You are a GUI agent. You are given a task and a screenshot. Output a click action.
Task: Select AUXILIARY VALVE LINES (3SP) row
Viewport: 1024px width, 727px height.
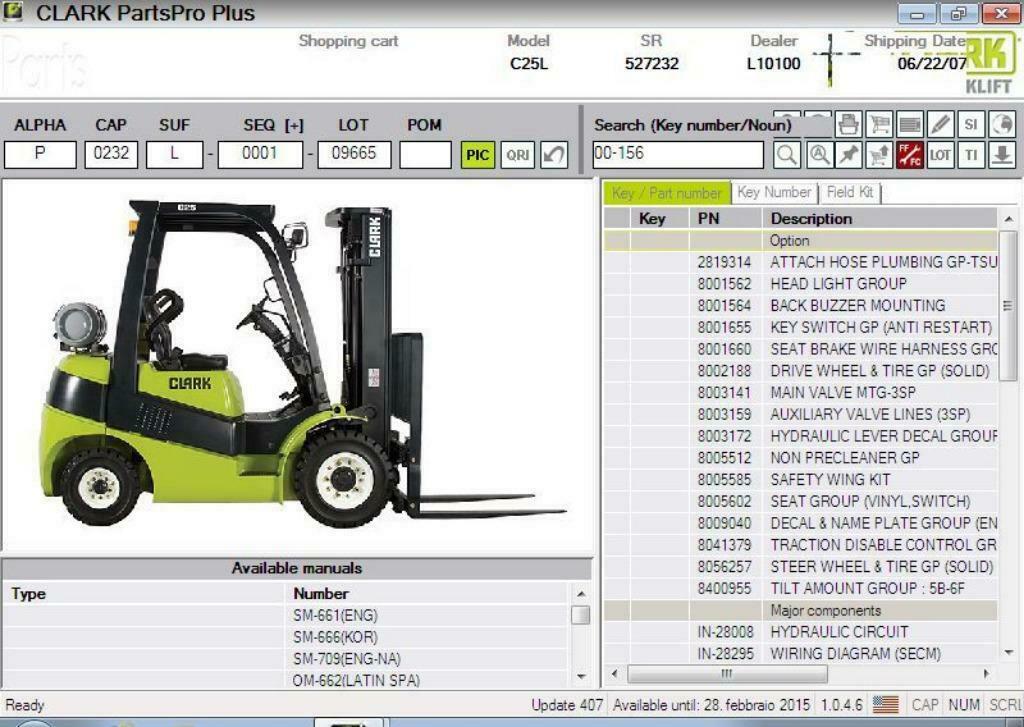(x=801, y=415)
